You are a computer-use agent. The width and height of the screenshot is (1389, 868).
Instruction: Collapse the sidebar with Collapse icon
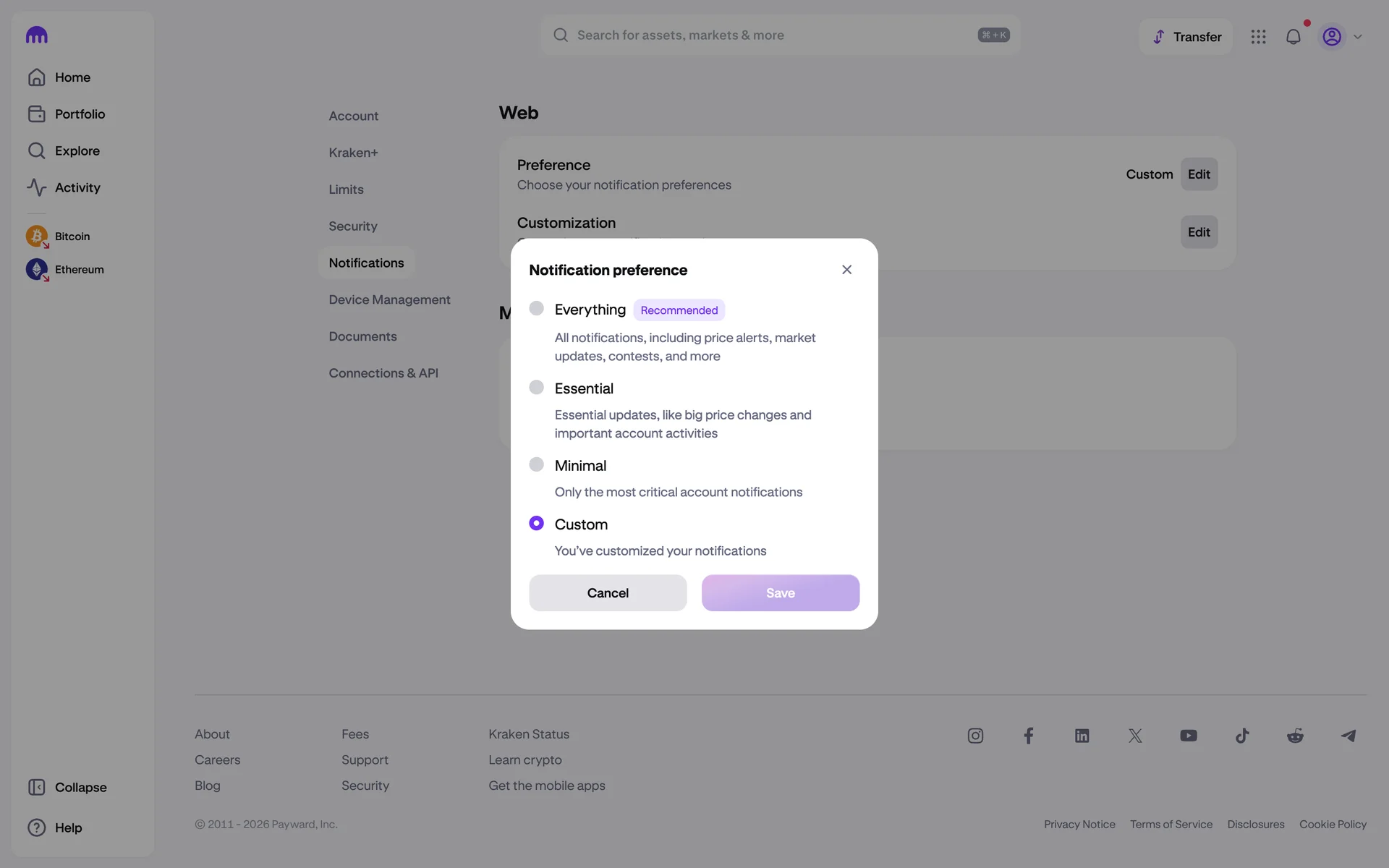pyautogui.click(x=36, y=787)
